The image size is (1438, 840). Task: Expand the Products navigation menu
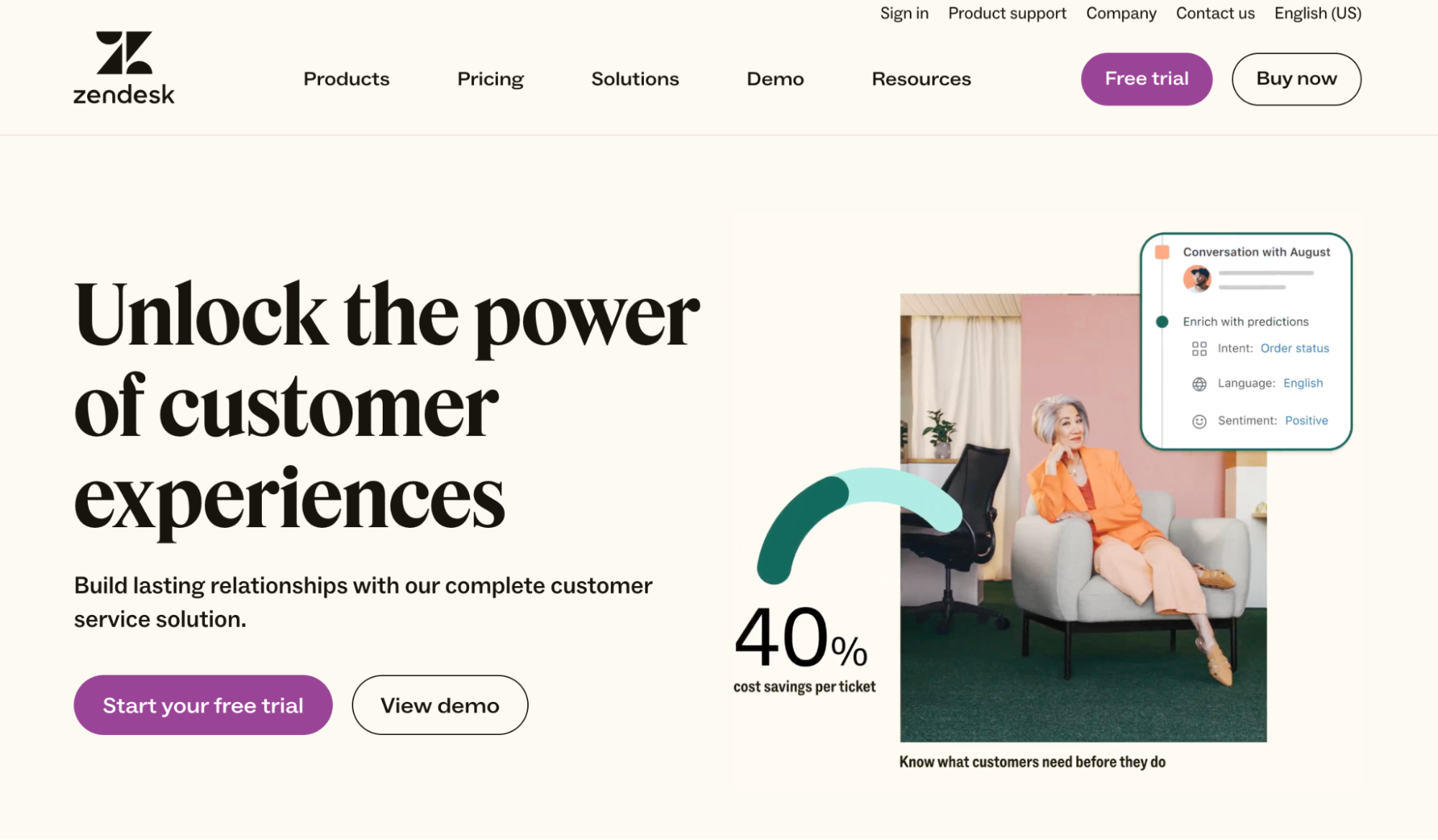click(346, 78)
